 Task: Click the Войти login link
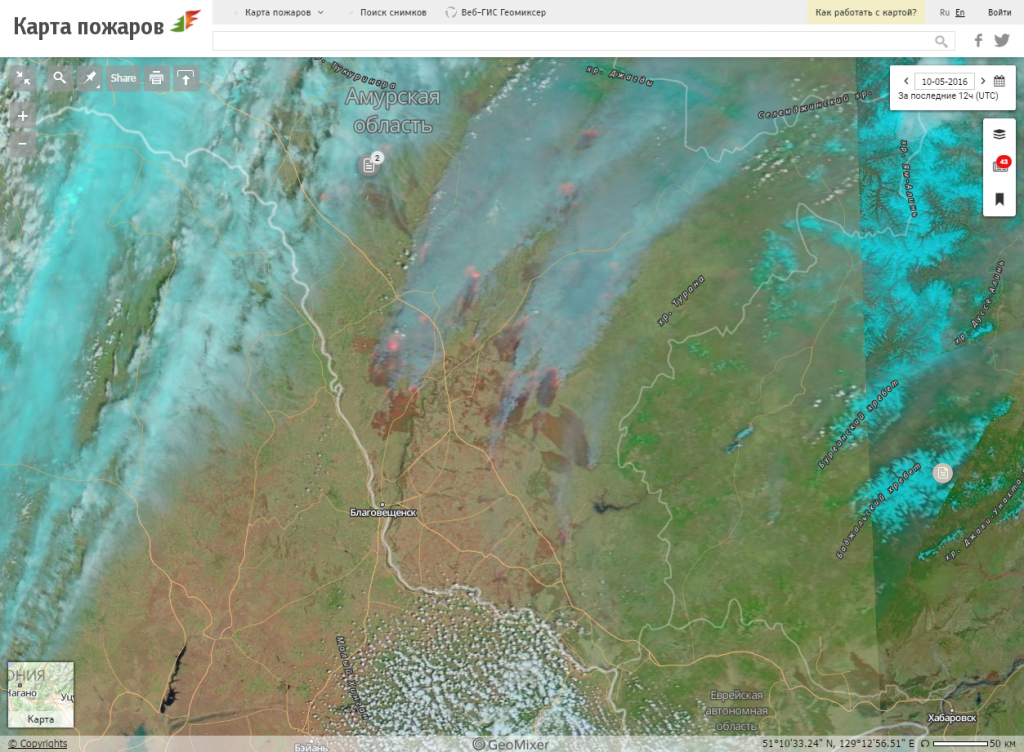point(999,12)
